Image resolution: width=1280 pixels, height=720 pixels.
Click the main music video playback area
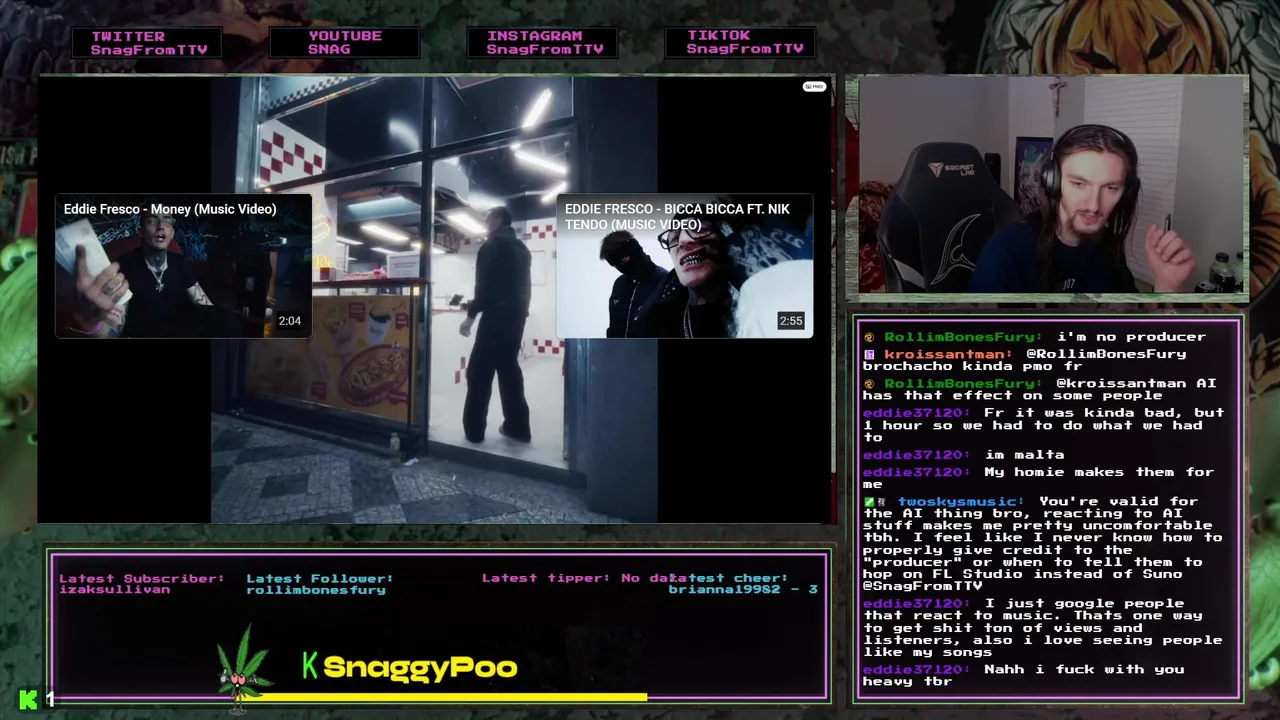[x=434, y=300]
